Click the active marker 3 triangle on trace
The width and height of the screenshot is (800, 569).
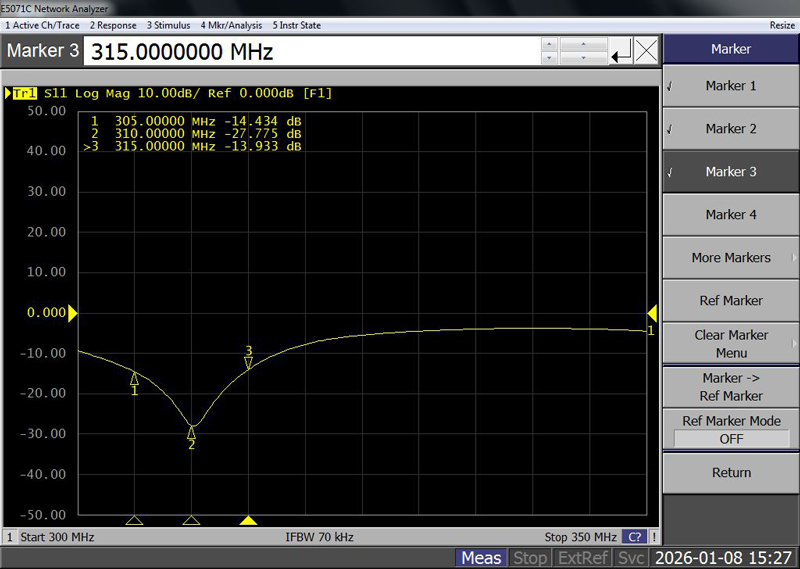click(249, 362)
